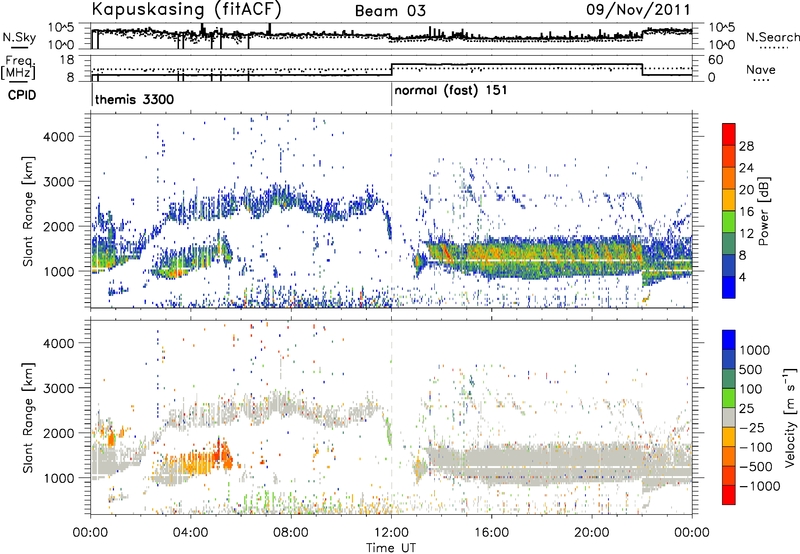Select the Velocity [m s-1] colorbar title
800x554 pixels.
pos(790,417)
